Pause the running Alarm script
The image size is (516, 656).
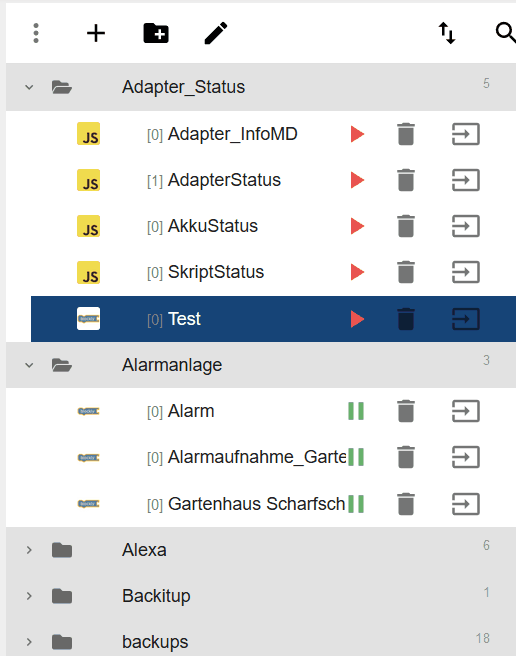point(356,411)
